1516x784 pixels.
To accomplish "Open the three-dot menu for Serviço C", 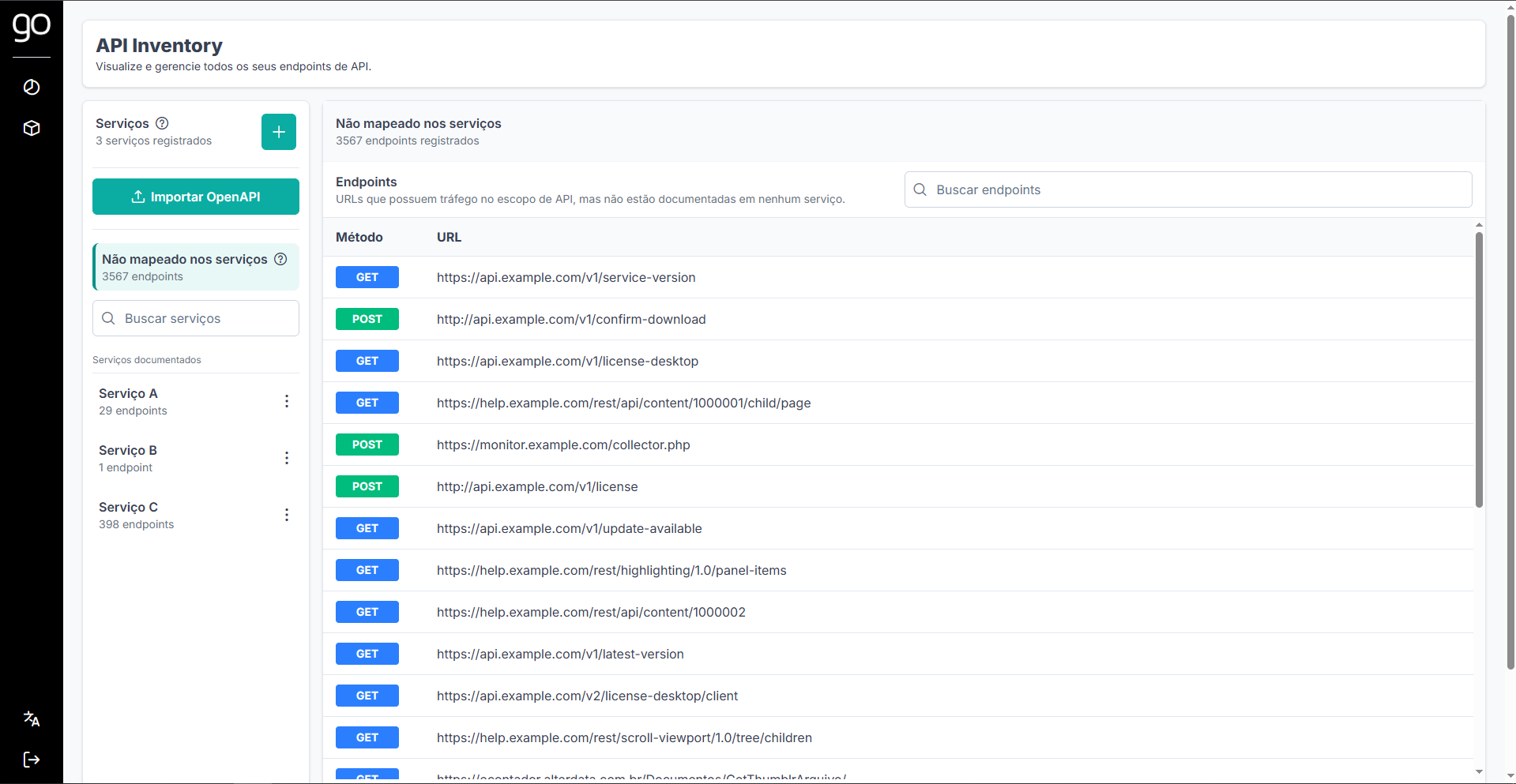I will point(287,515).
